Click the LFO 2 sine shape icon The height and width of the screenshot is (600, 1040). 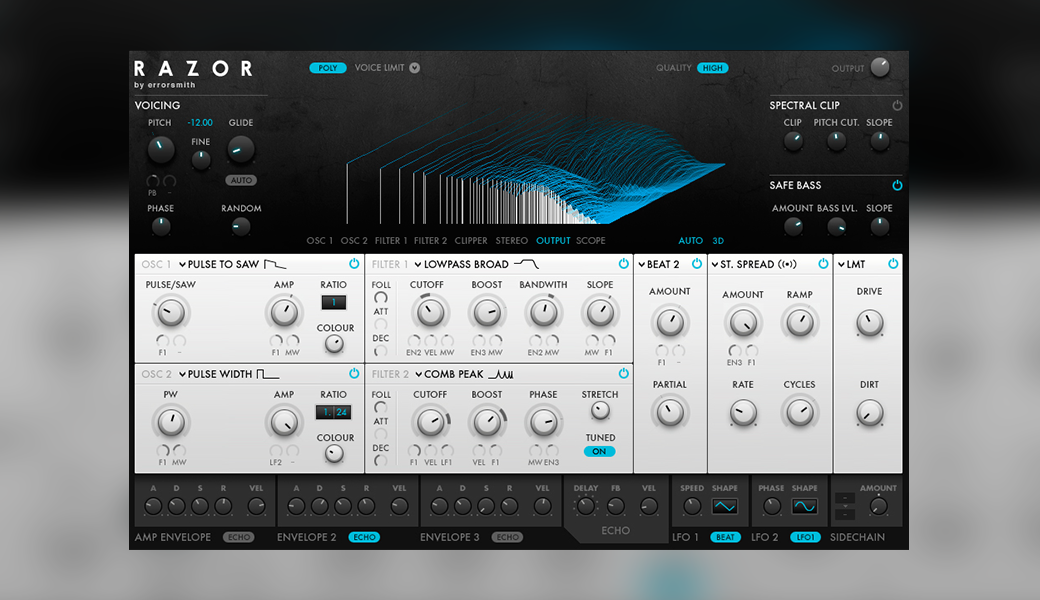pos(805,507)
